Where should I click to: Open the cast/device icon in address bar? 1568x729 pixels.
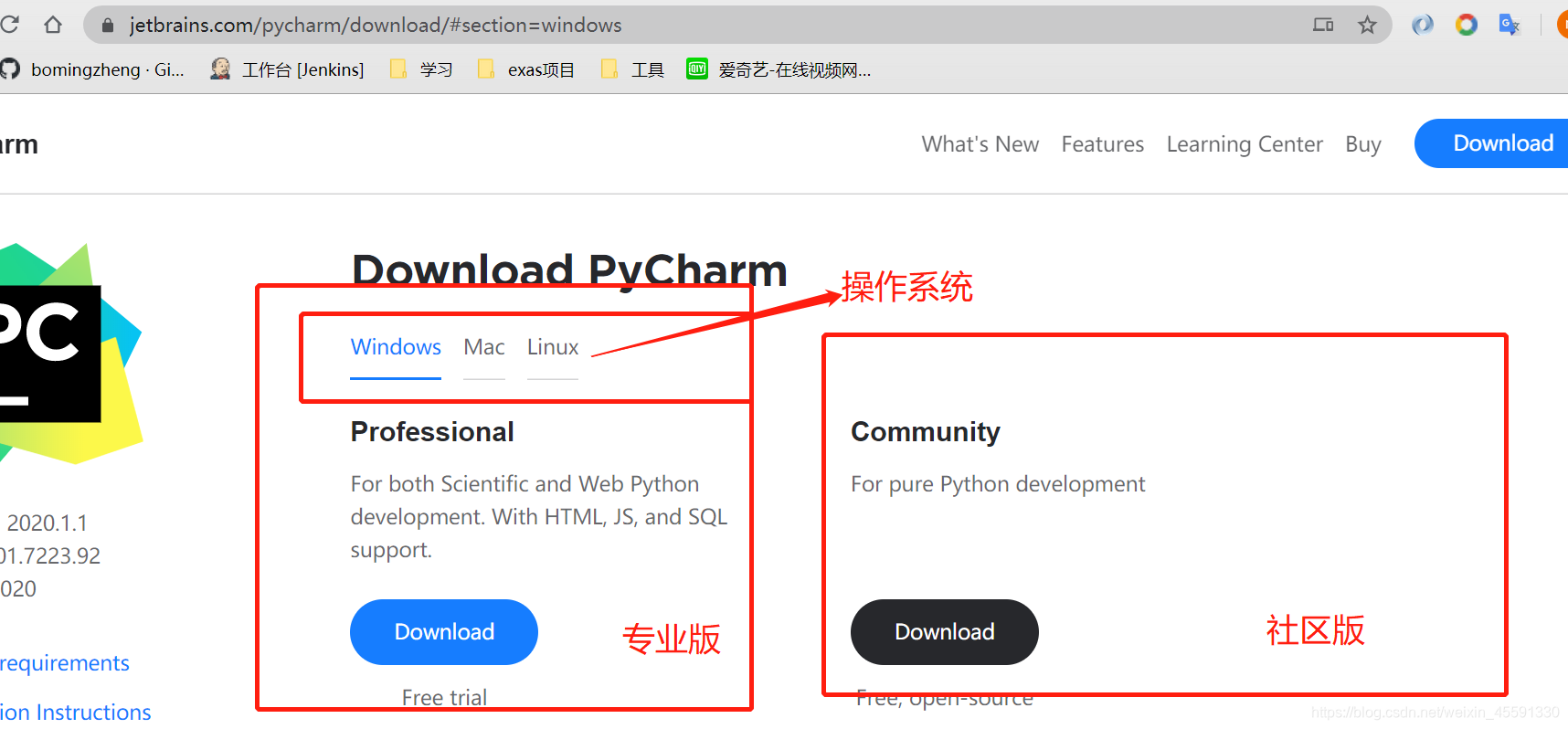pos(1323,26)
